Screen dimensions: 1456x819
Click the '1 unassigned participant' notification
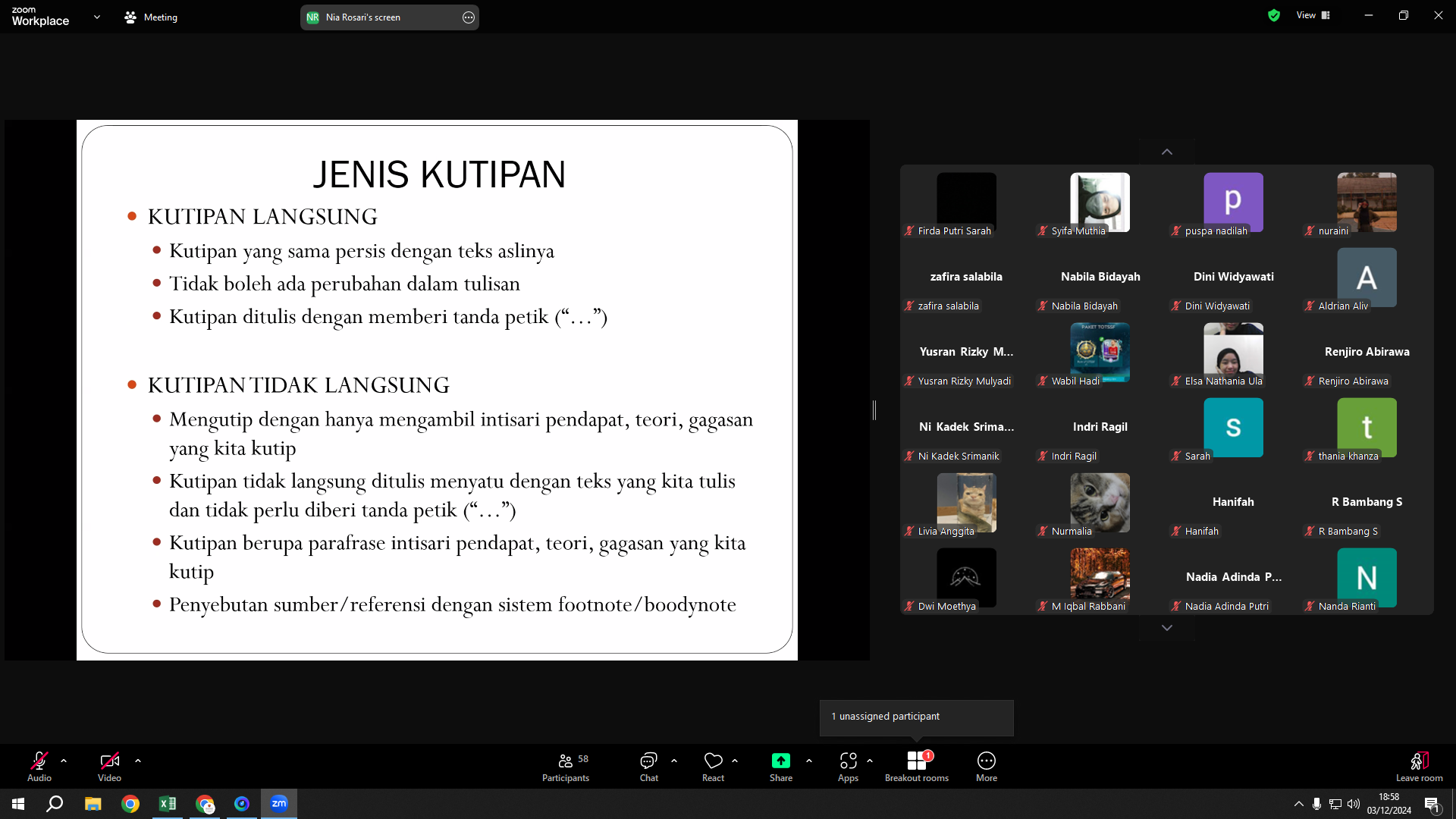tap(916, 717)
